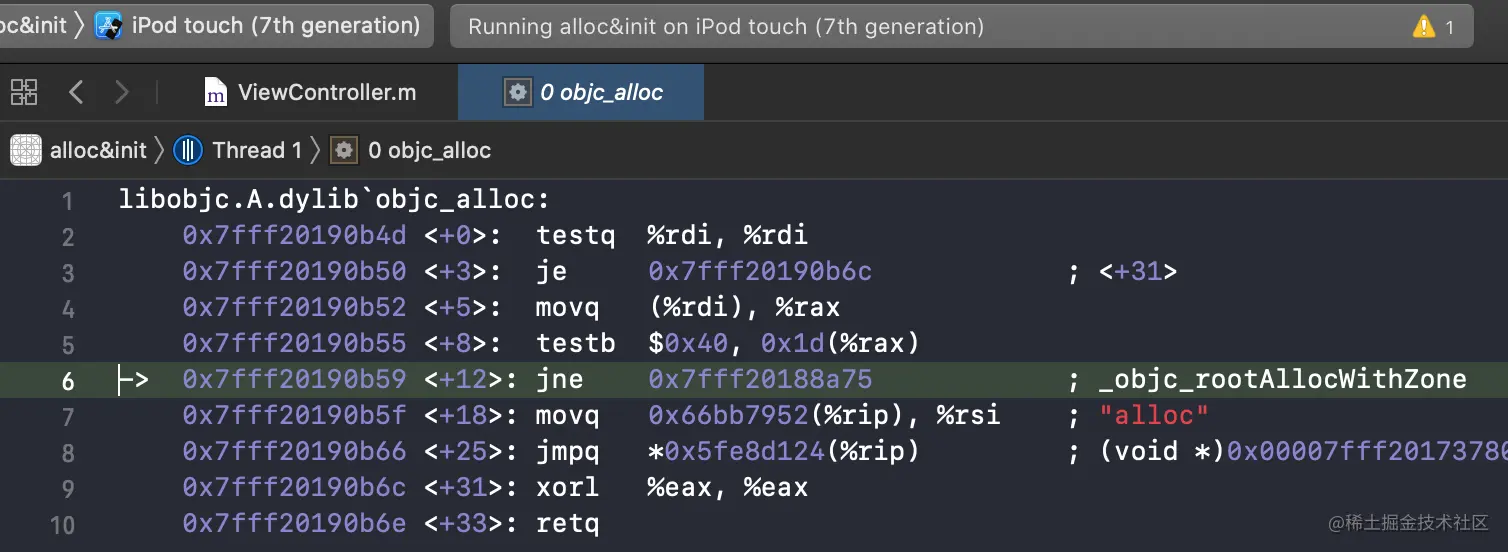The width and height of the screenshot is (1508, 552).
Task: Go back with the left chevron
Action: tap(76, 93)
